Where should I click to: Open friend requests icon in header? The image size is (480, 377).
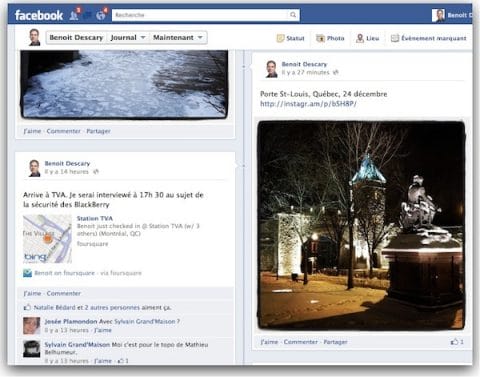pos(74,15)
